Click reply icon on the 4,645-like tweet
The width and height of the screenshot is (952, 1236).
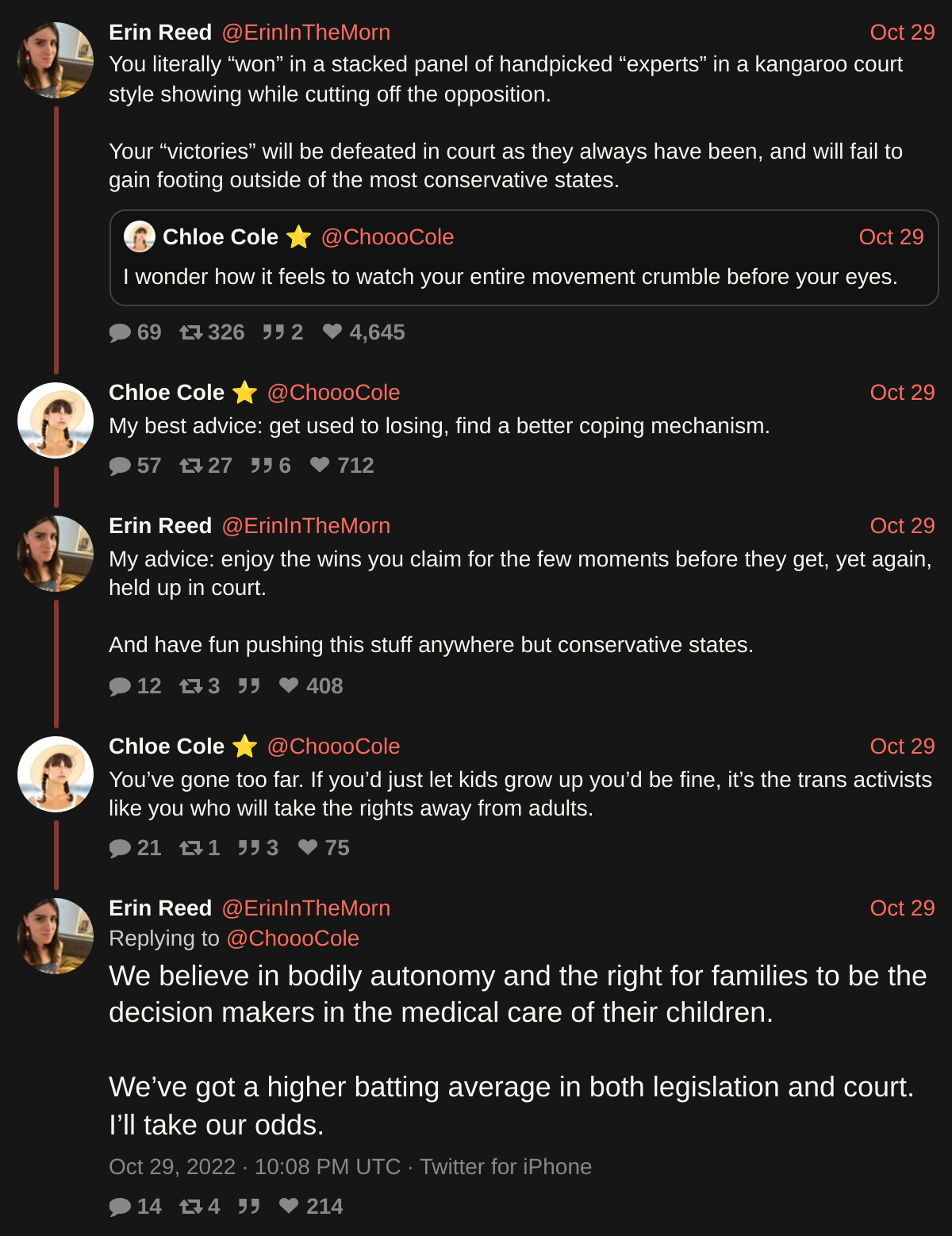point(120,332)
